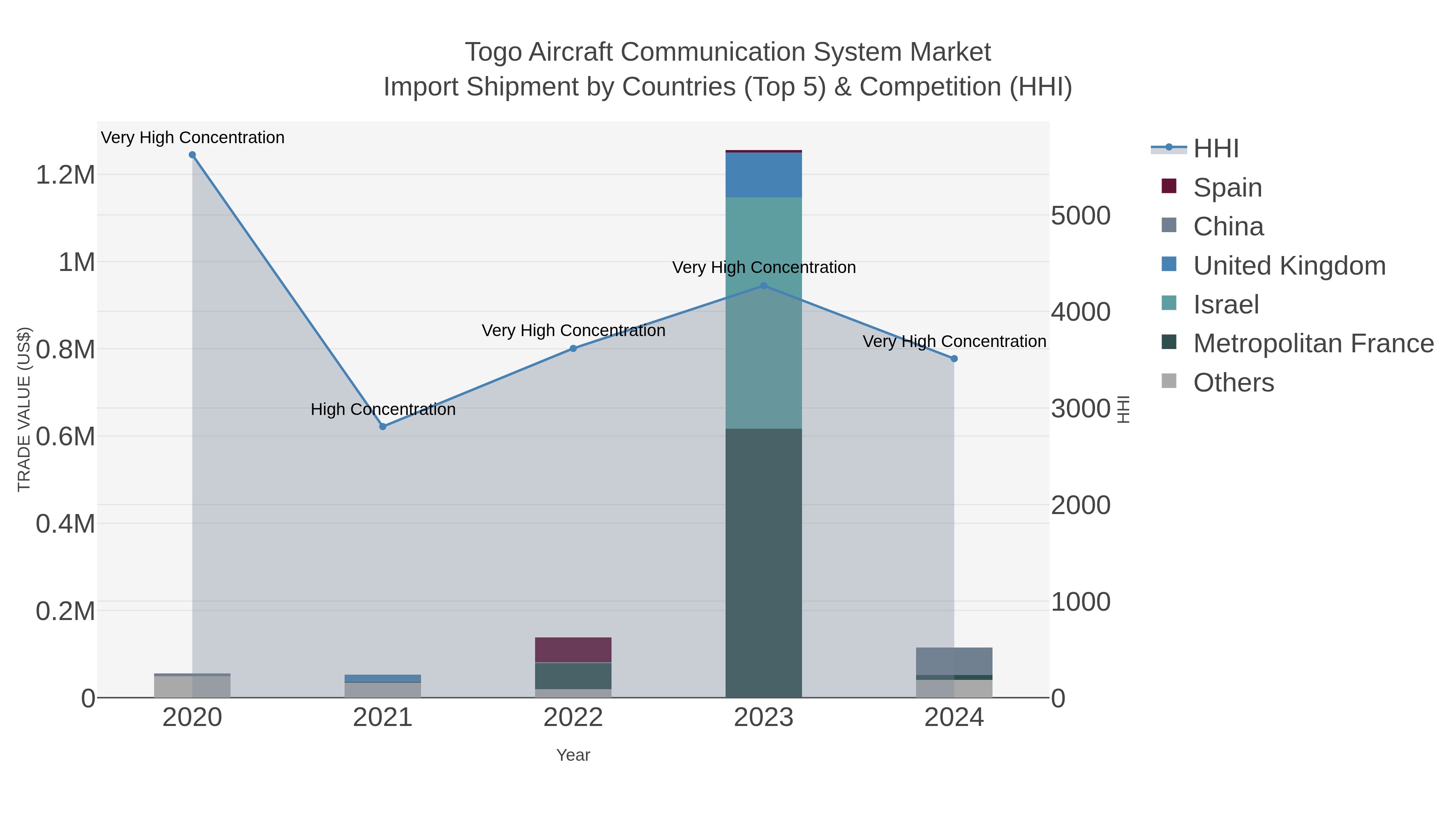
Task: Click the United Kingdom segment of 2021 bar
Action: pos(383,678)
